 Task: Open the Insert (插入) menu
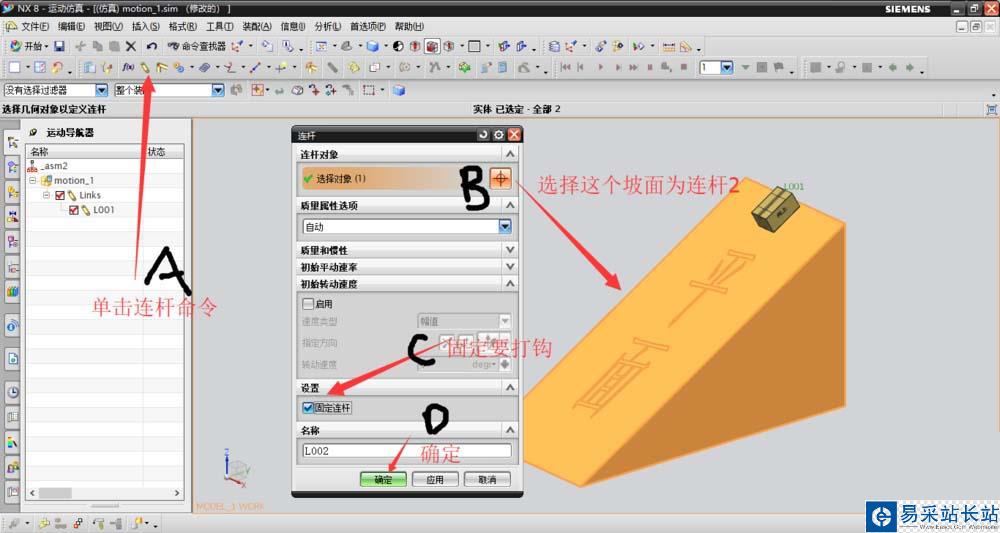tap(145, 26)
